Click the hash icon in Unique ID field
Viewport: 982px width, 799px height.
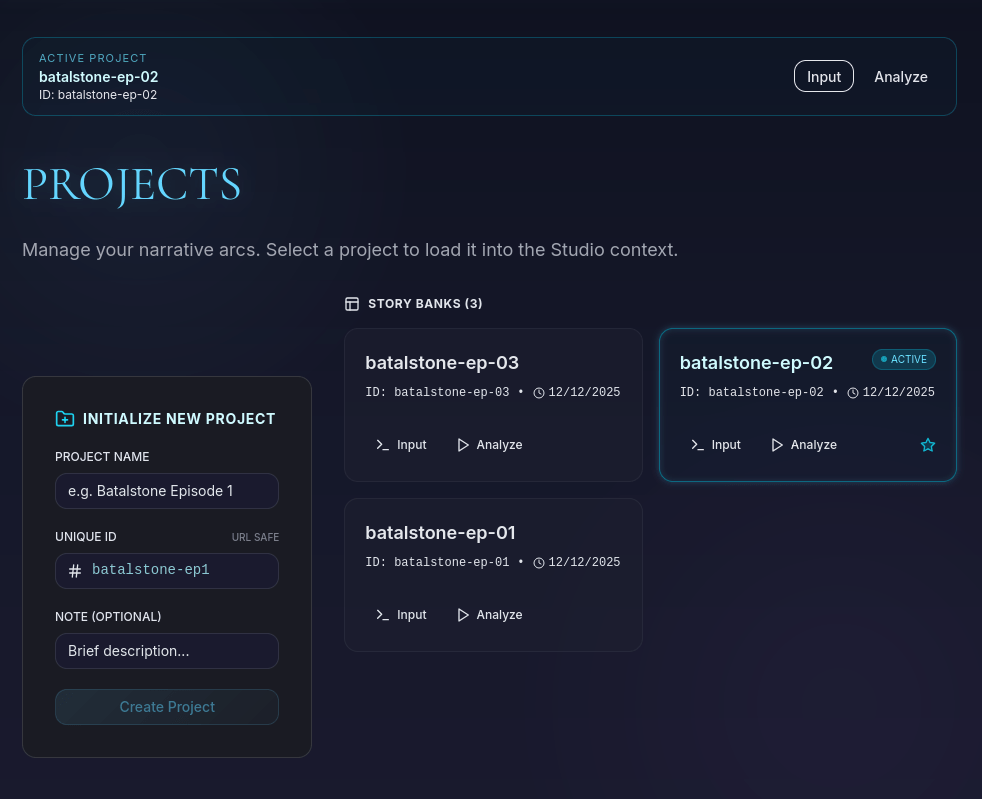pos(75,571)
